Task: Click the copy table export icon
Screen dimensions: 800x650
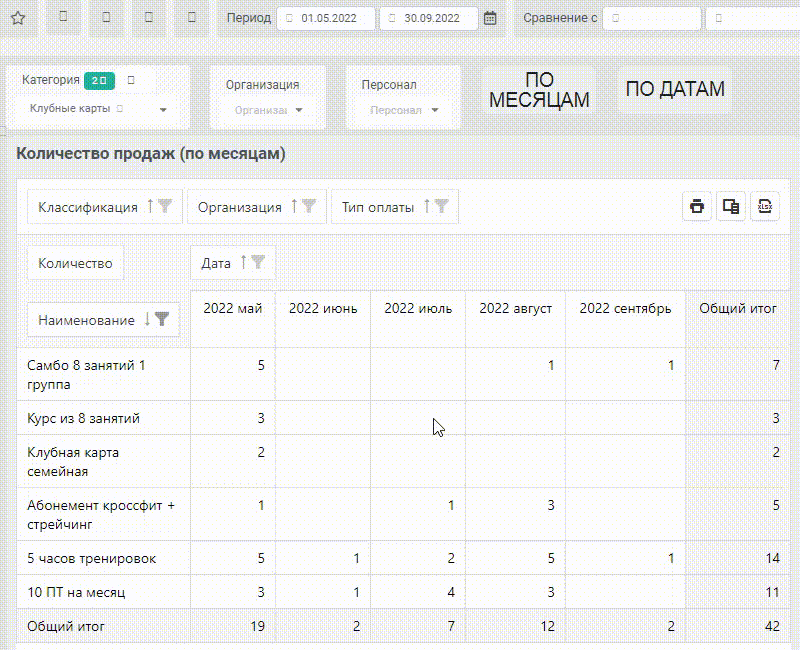Action: coord(731,206)
